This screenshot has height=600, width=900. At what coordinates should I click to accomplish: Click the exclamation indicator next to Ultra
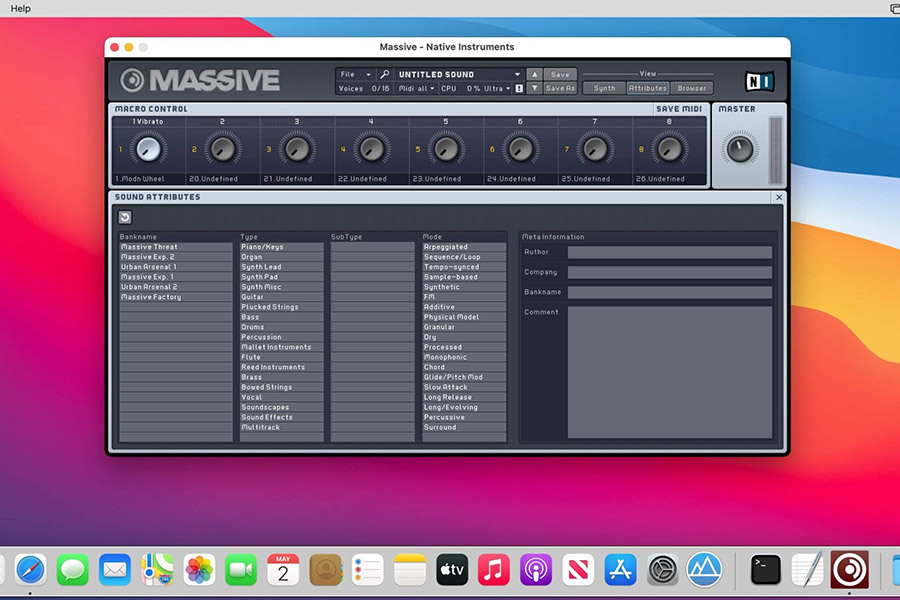(519, 86)
